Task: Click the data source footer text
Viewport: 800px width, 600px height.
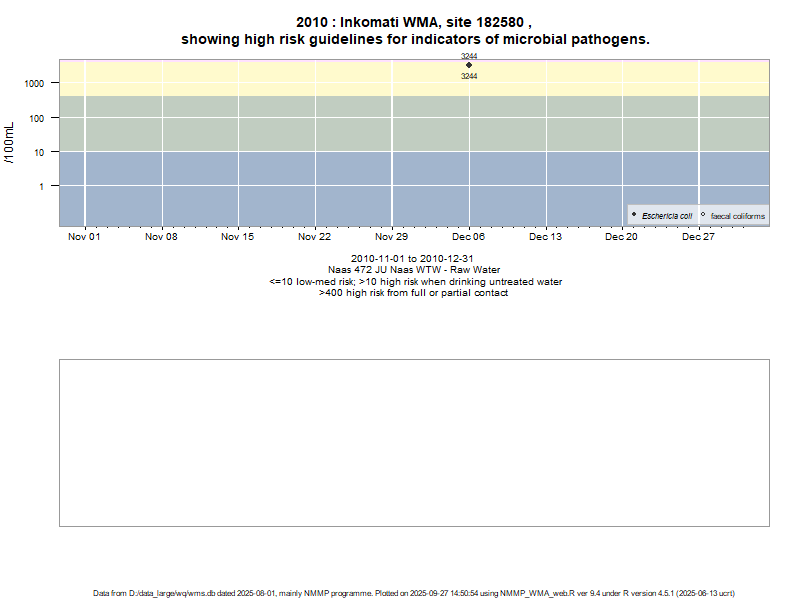Action: pos(414,593)
